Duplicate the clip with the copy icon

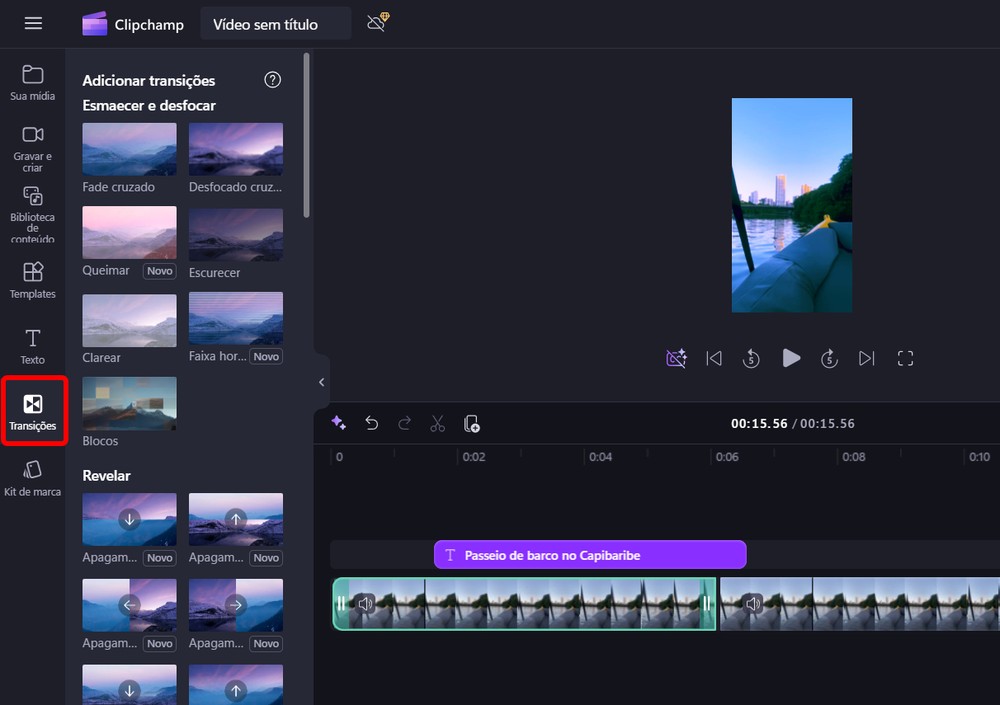click(x=471, y=423)
